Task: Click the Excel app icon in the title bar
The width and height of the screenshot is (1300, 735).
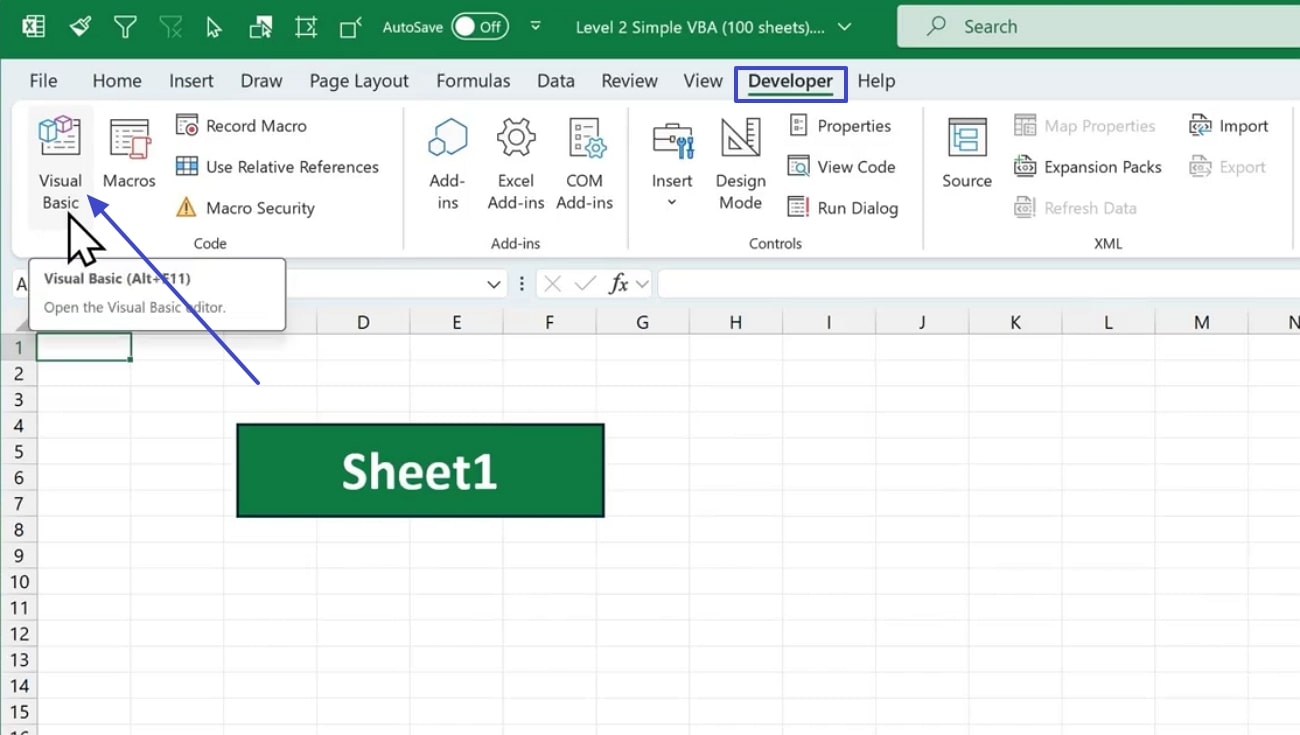Action: tap(34, 27)
